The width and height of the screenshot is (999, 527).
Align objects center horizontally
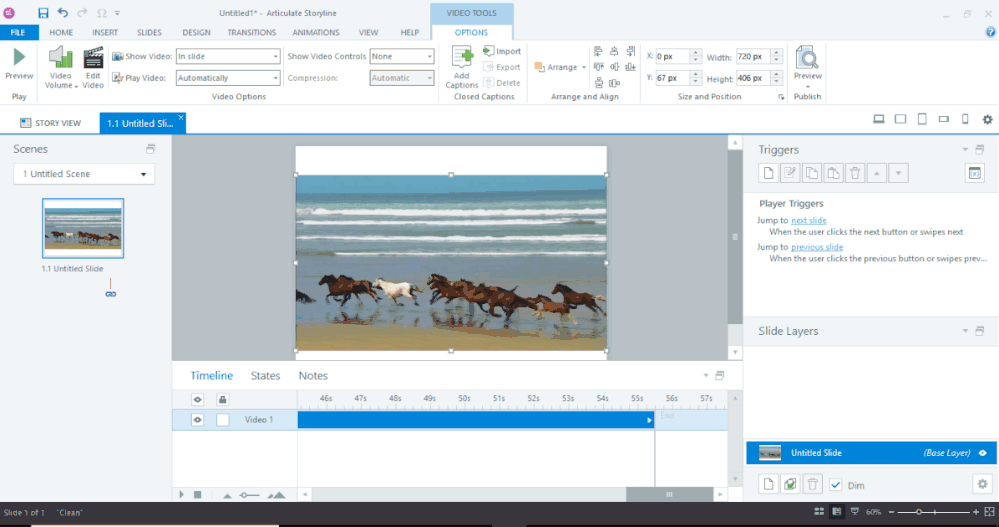pos(614,51)
